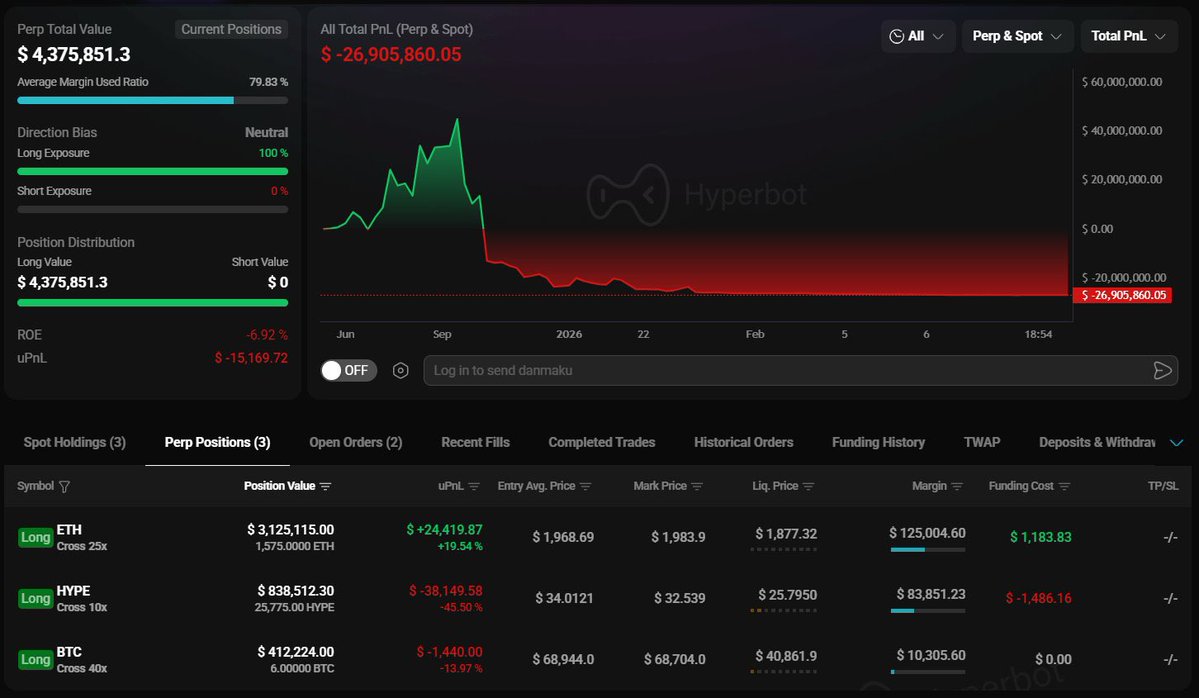Image resolution: width=1199 pixels, height=698 pixels.
Task: Click sort icon beside Entry Avg. Price
Action: 586,487
